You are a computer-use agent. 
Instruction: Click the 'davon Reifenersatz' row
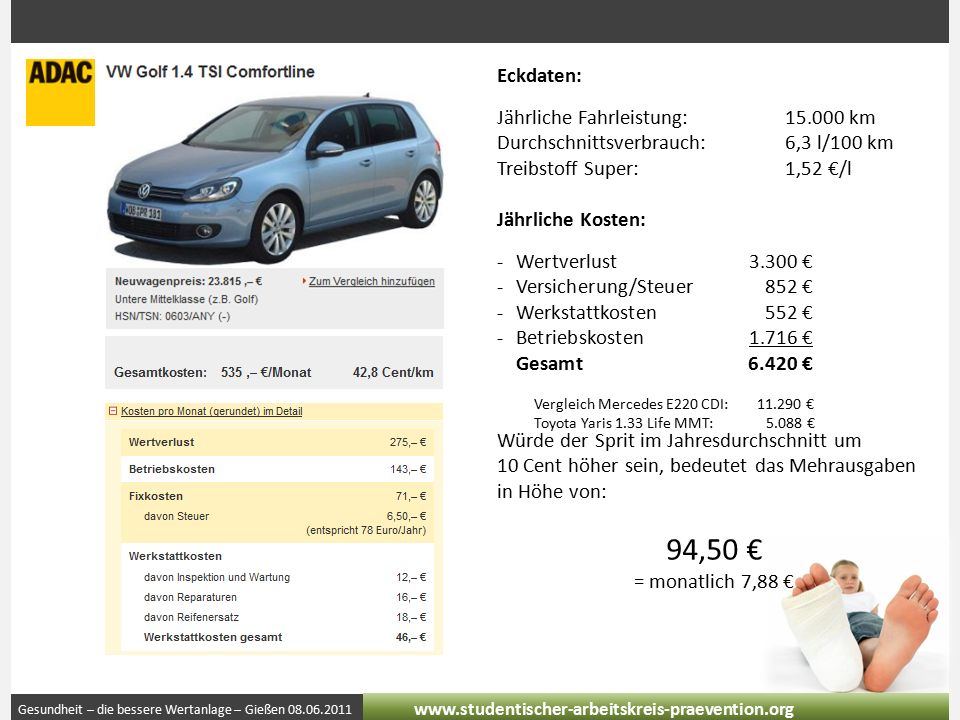pos(277,617)
